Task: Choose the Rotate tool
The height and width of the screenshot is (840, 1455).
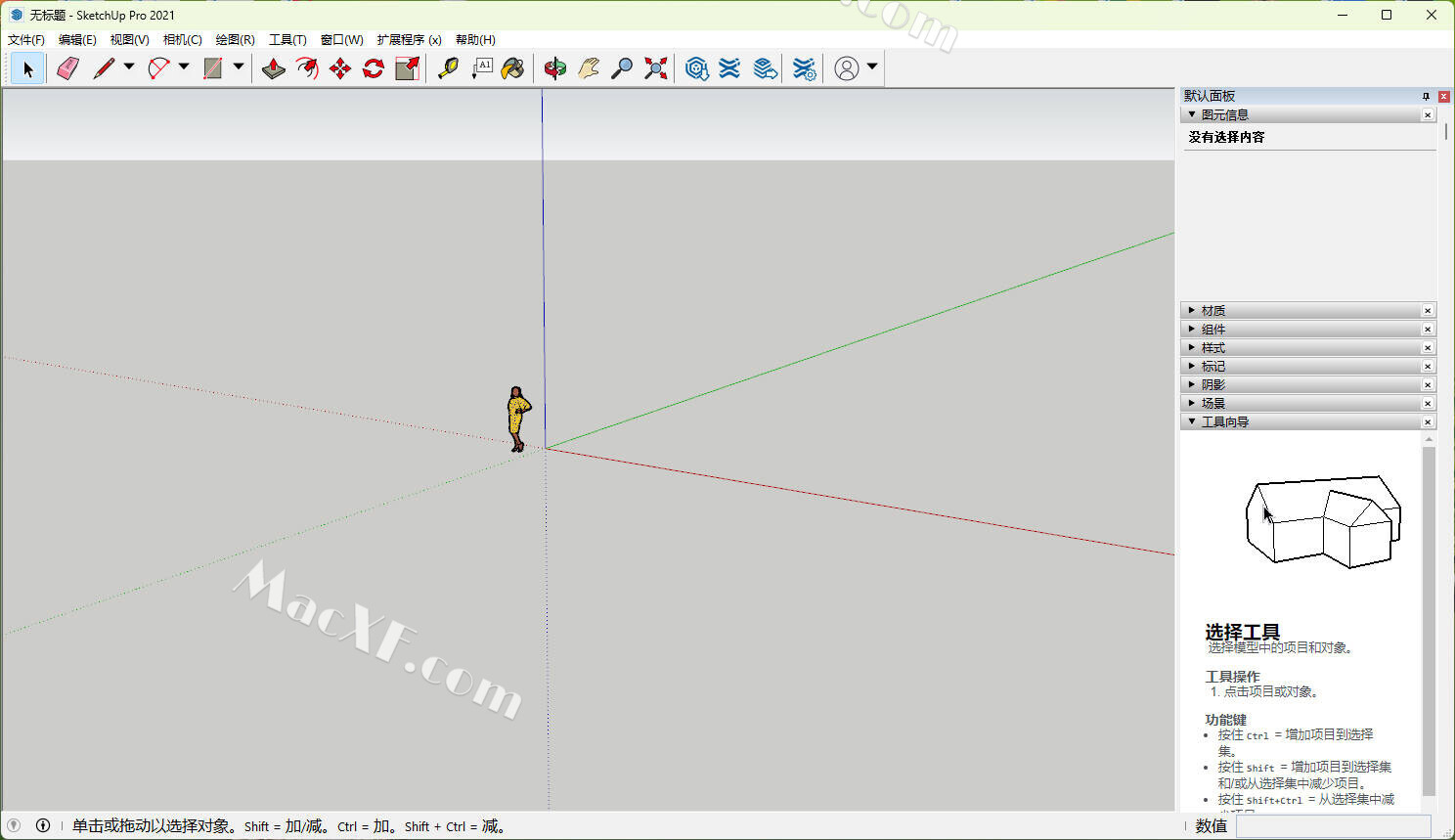Action: coord(374,68)
